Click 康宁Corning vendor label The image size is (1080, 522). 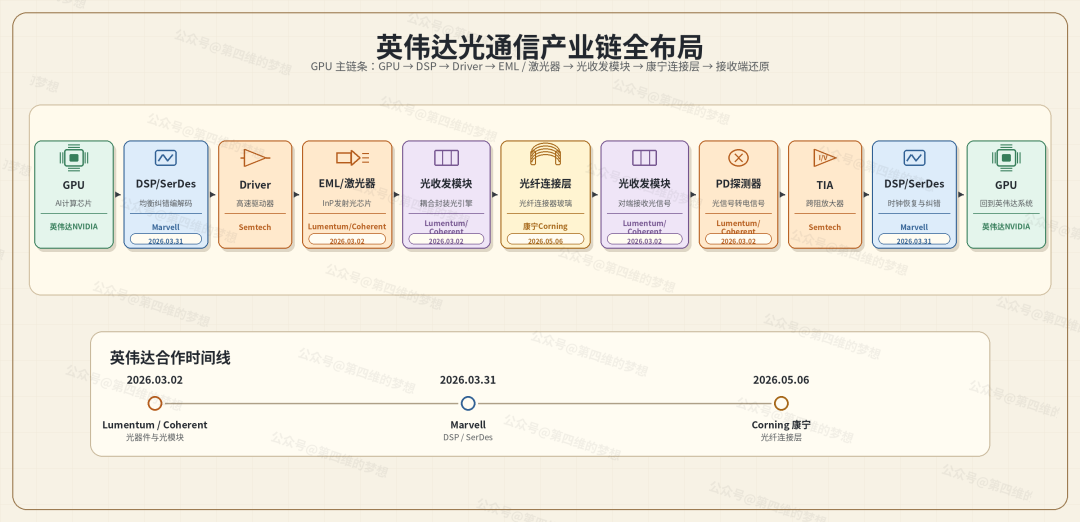546,227
